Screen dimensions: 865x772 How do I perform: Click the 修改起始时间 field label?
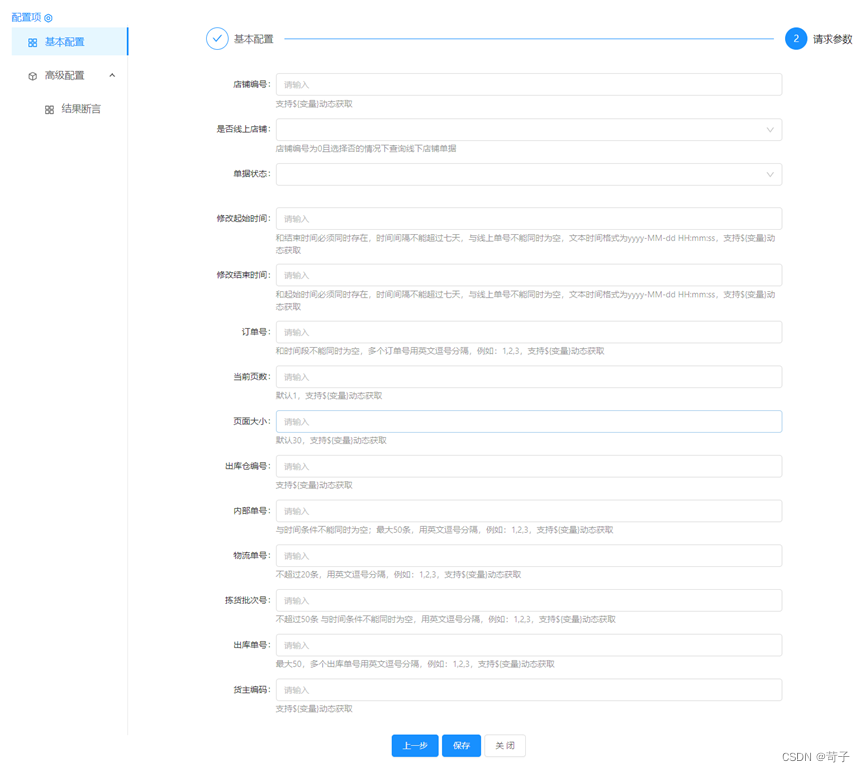tap(243, 219)
